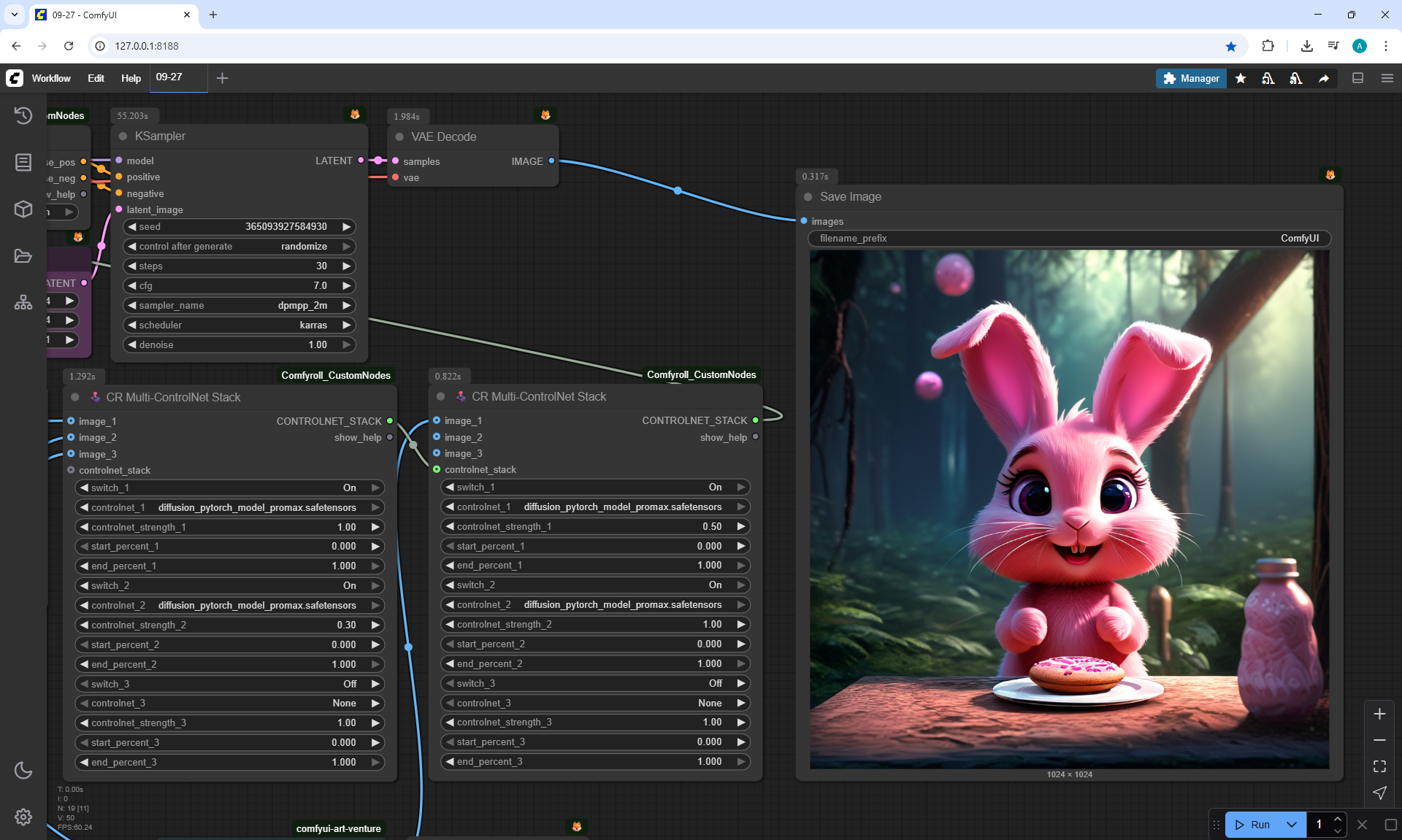Click the Manager button
This screenshot has height=840, width=1402.
[1191, 78]
